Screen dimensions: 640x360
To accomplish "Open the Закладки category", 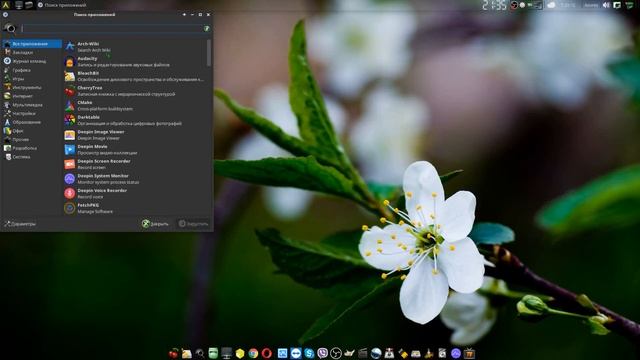I will pyautogui.click(x=32, y=52).
